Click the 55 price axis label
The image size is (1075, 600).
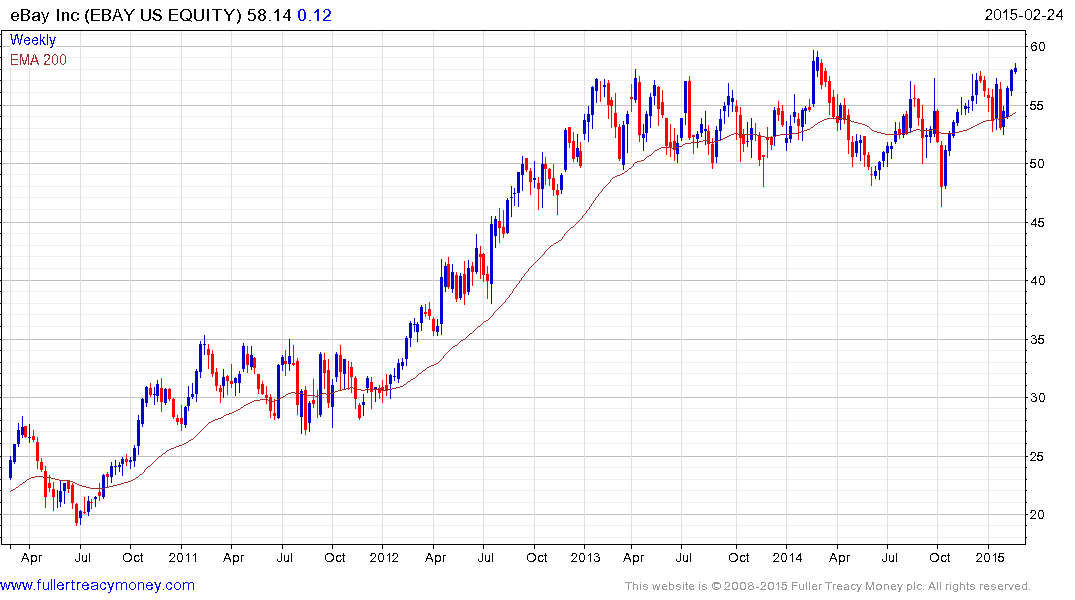[1037, 106]
